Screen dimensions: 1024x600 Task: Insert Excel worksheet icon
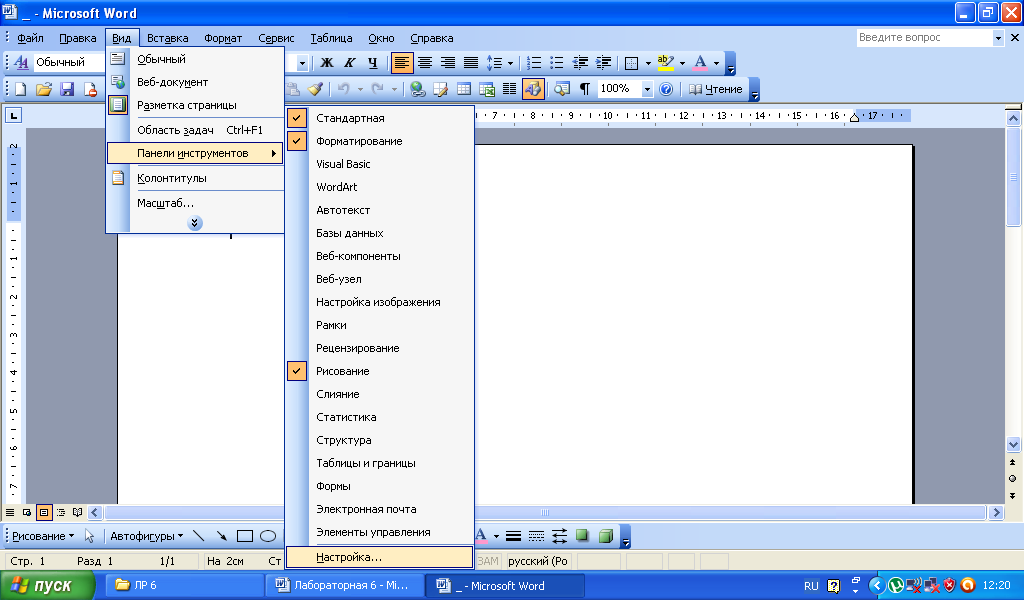point(487,89)
